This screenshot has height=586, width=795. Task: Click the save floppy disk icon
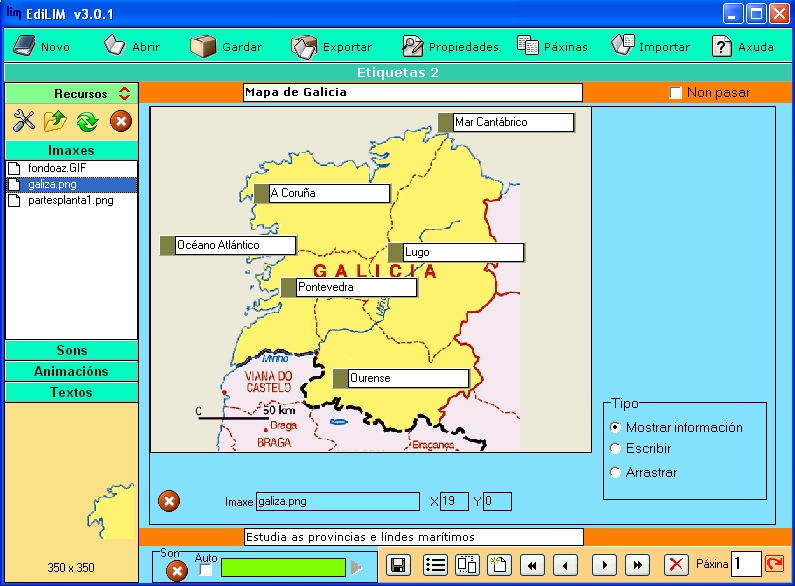click(398, 565)
